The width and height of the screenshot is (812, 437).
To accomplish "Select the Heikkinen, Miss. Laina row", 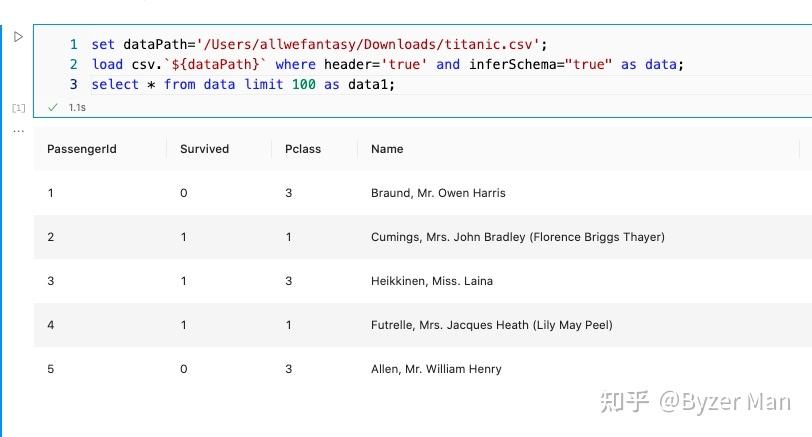I will (431, 281).
